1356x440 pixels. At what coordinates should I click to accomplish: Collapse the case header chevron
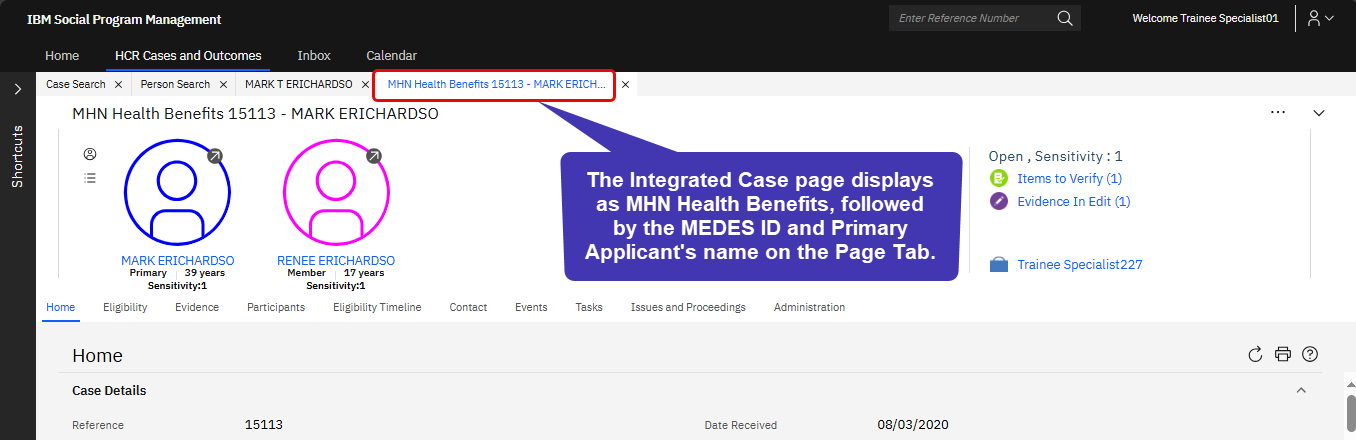[x=1319, y=113]
